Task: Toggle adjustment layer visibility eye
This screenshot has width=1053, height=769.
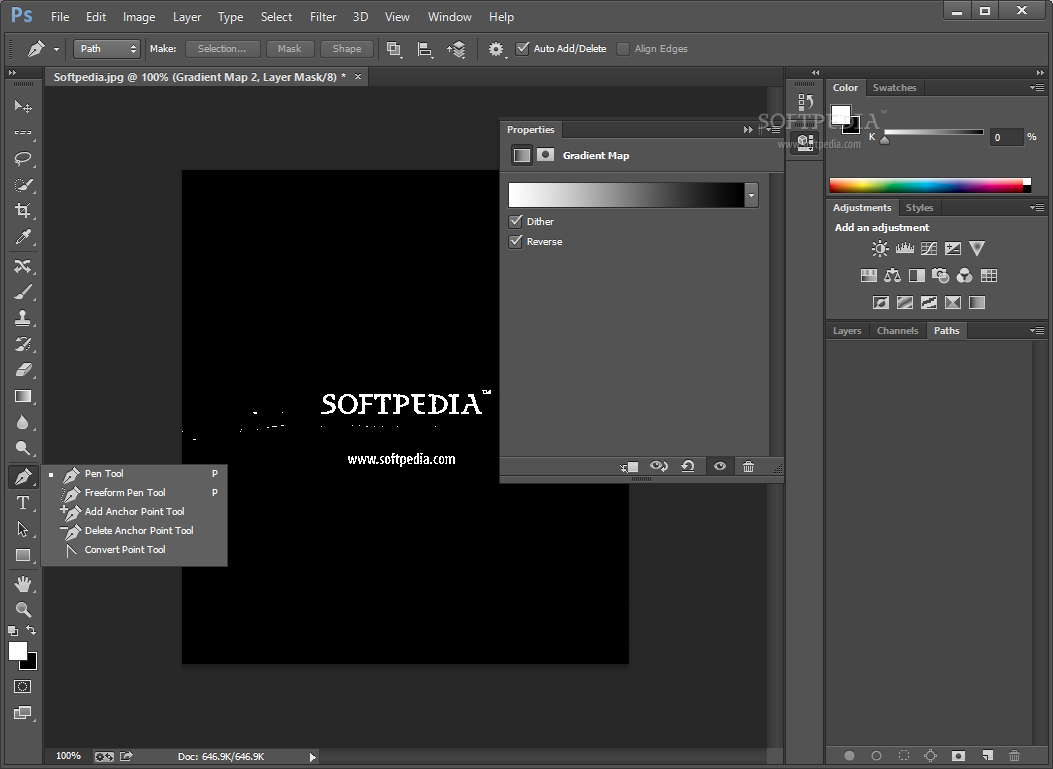Action: tap(720, 466)
